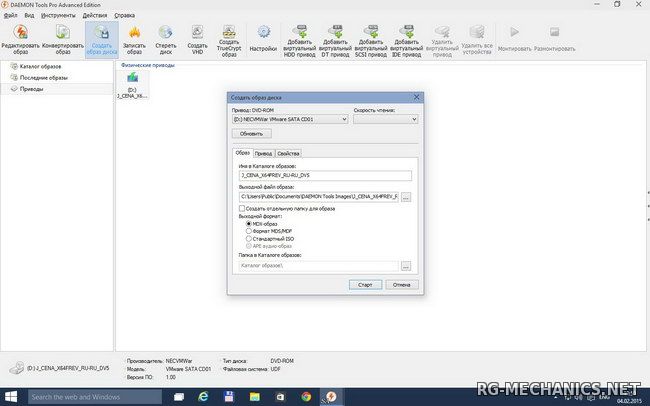Screen dimensions: 650x406
Task: Click Добавить виртуальный SCSI привод icon
Action: coord(371,37)
